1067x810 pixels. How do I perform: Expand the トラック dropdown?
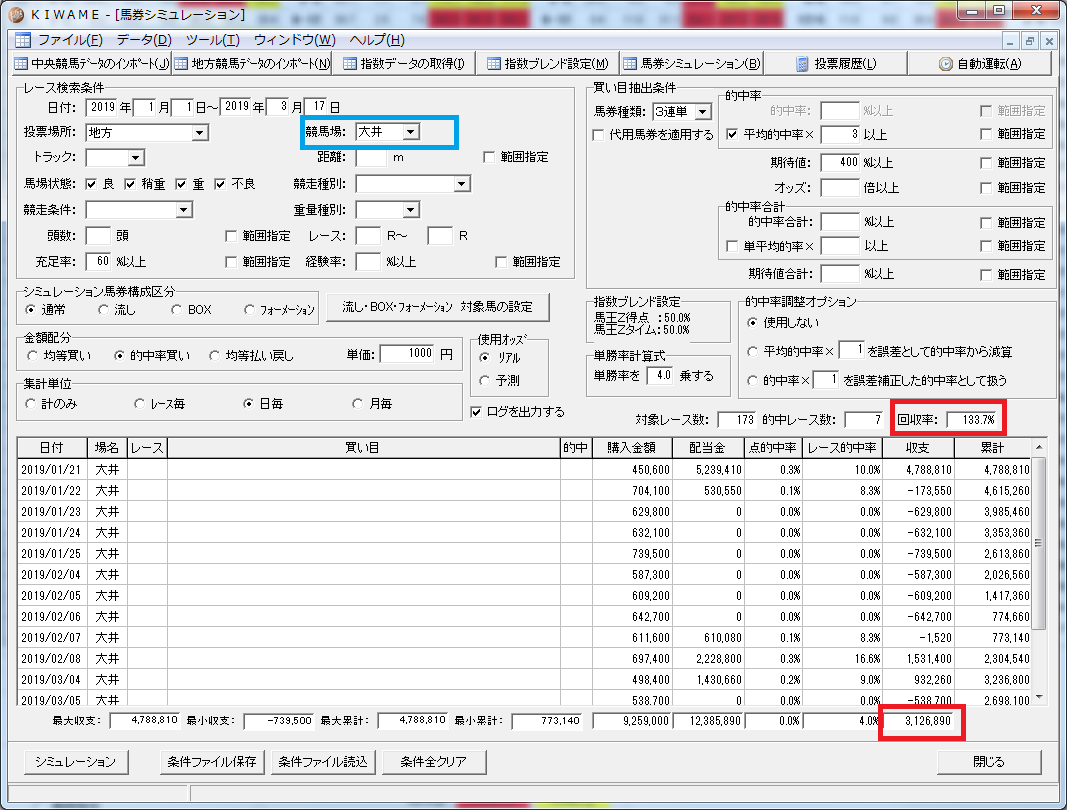click(136, 158)
